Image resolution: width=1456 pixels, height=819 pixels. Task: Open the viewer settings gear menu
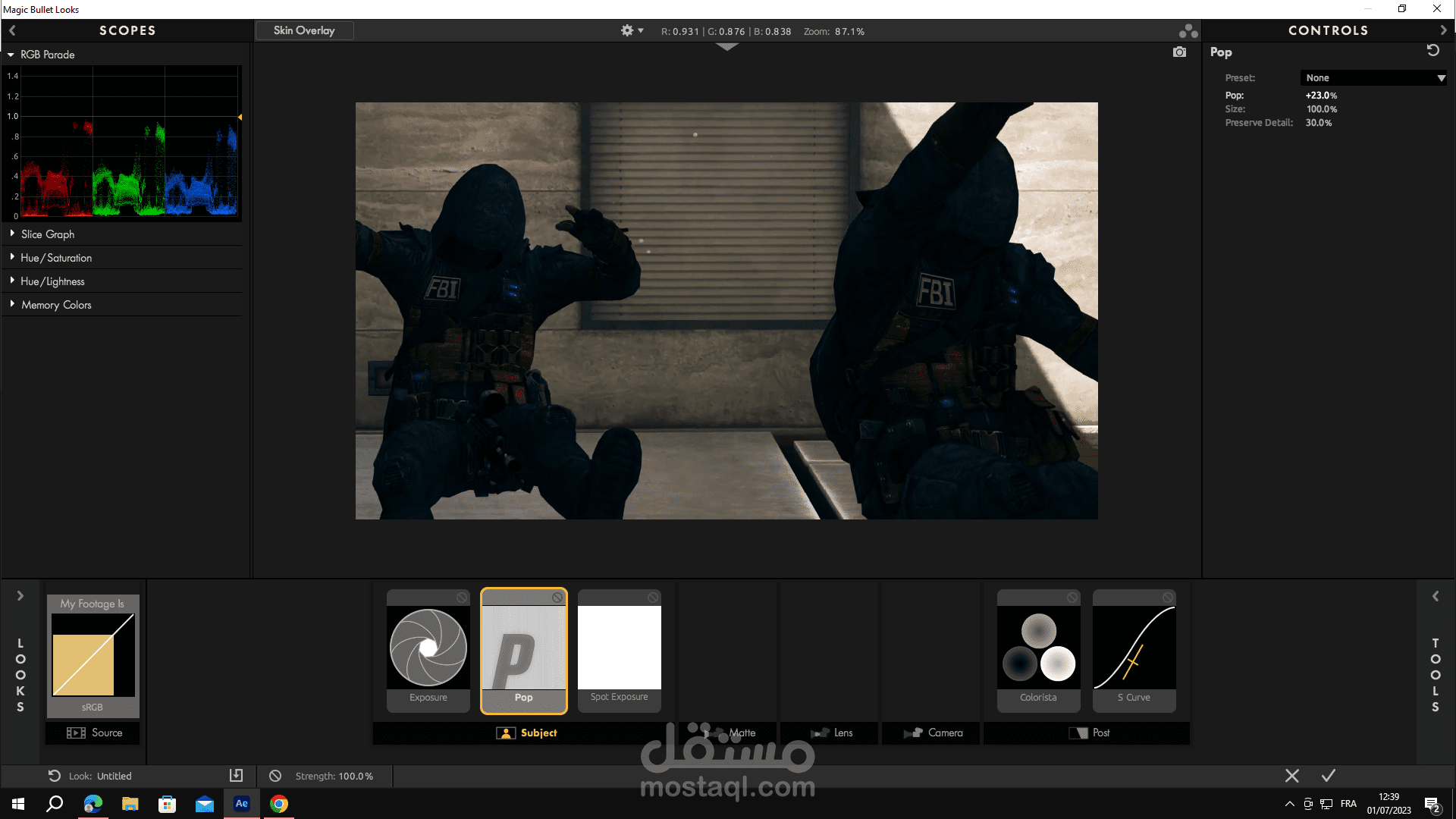(x=631, y=31)
